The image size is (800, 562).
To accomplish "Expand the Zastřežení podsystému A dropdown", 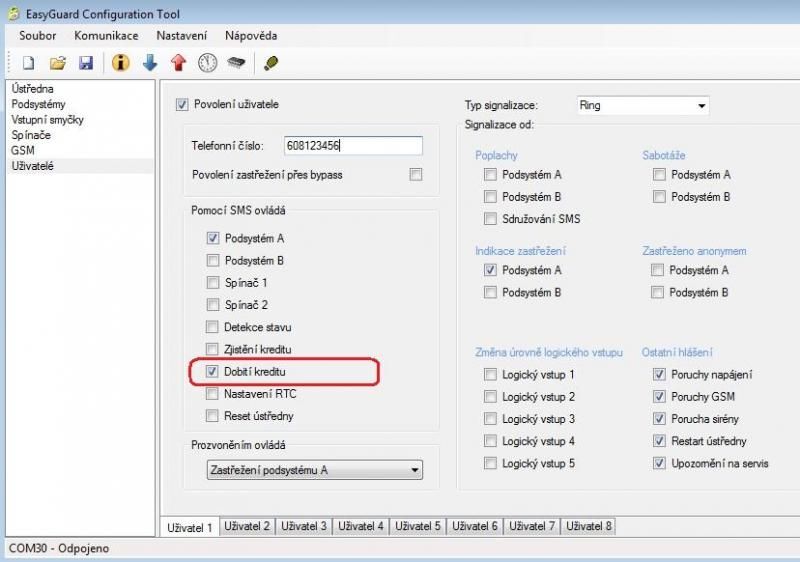I will 313,470.
